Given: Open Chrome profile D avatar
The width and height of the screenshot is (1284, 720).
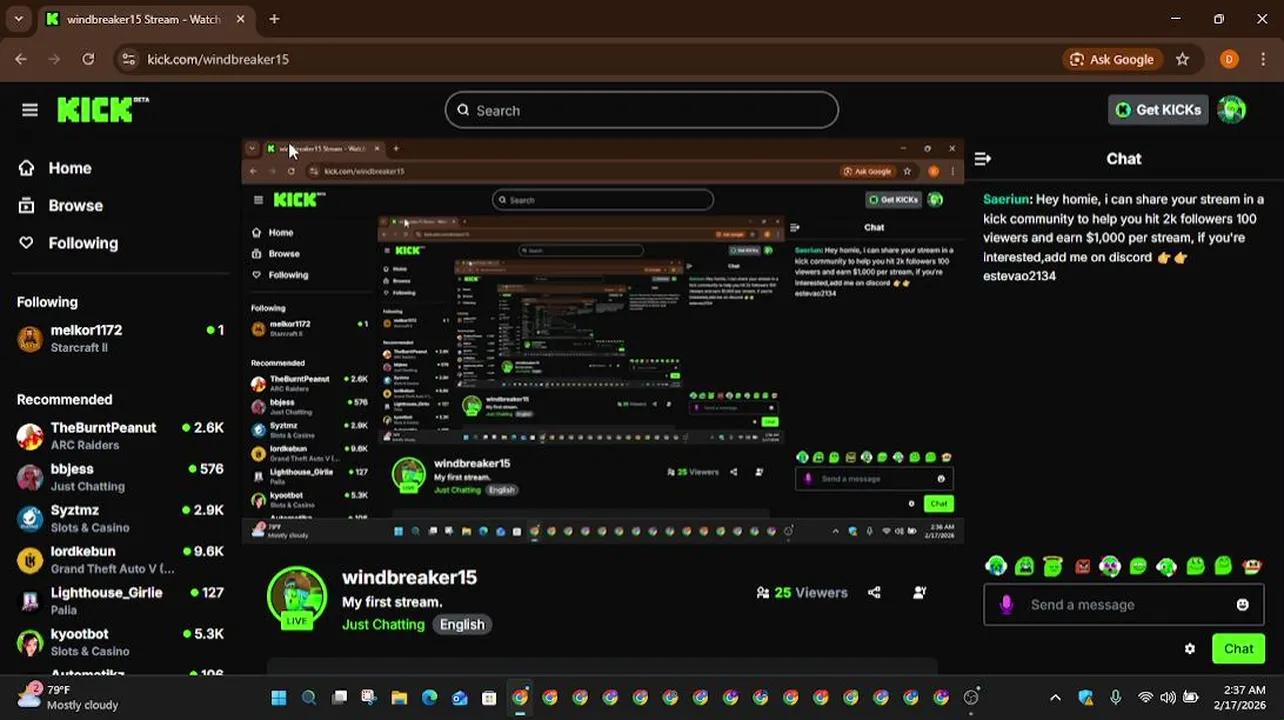Looking at the screenshot, I should point(1229,59).
